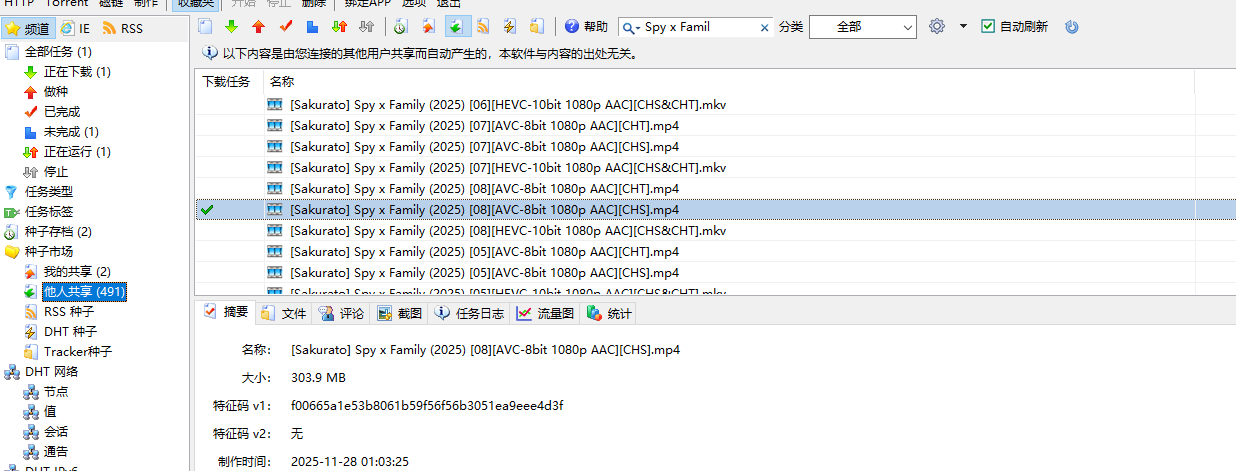The image size is (1236, 471).
Task: Click the red checkmark completed toolbar icon
Action: pyautogui.click(x=286, y=27)
